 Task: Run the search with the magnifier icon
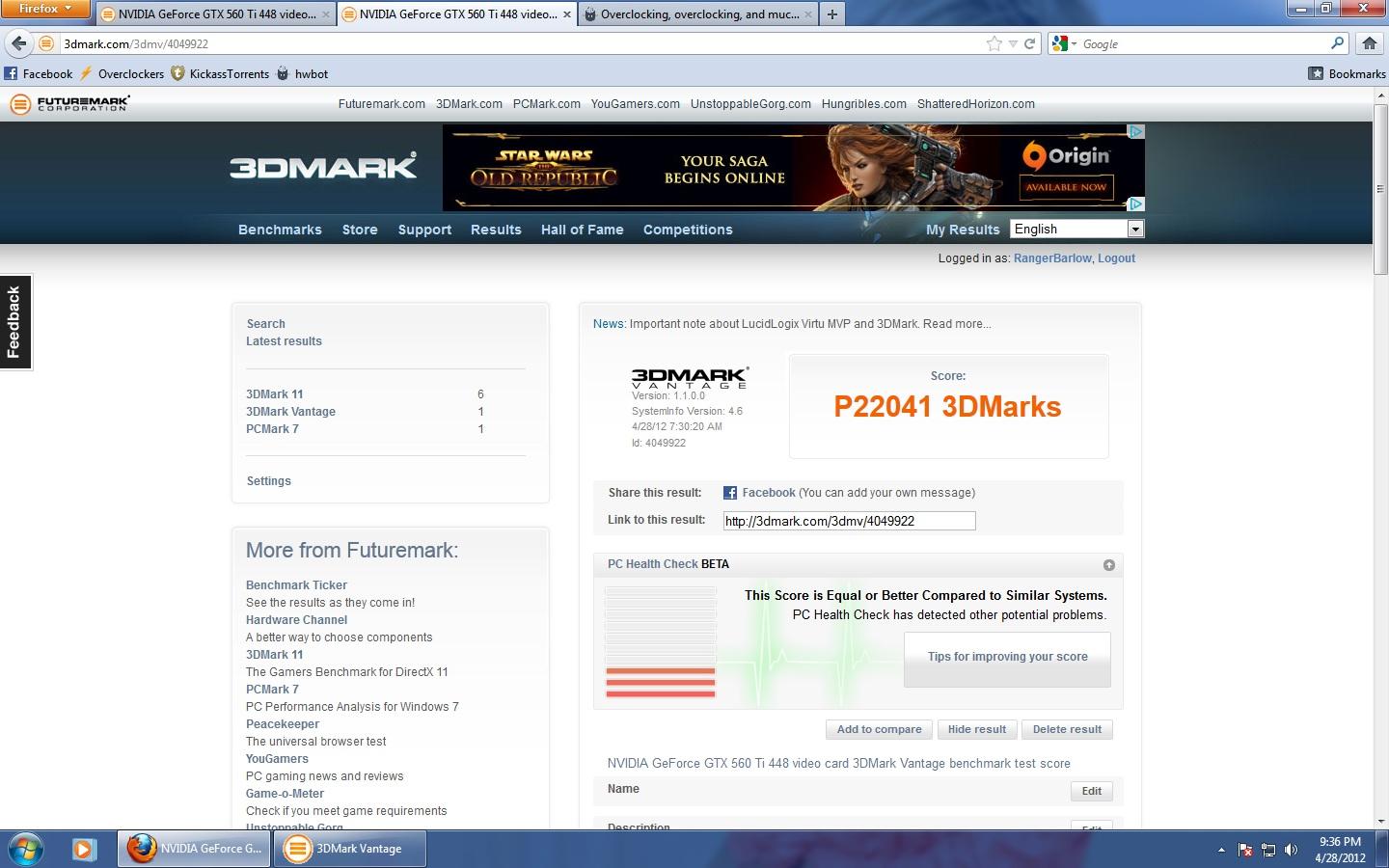coord(1337,43)
